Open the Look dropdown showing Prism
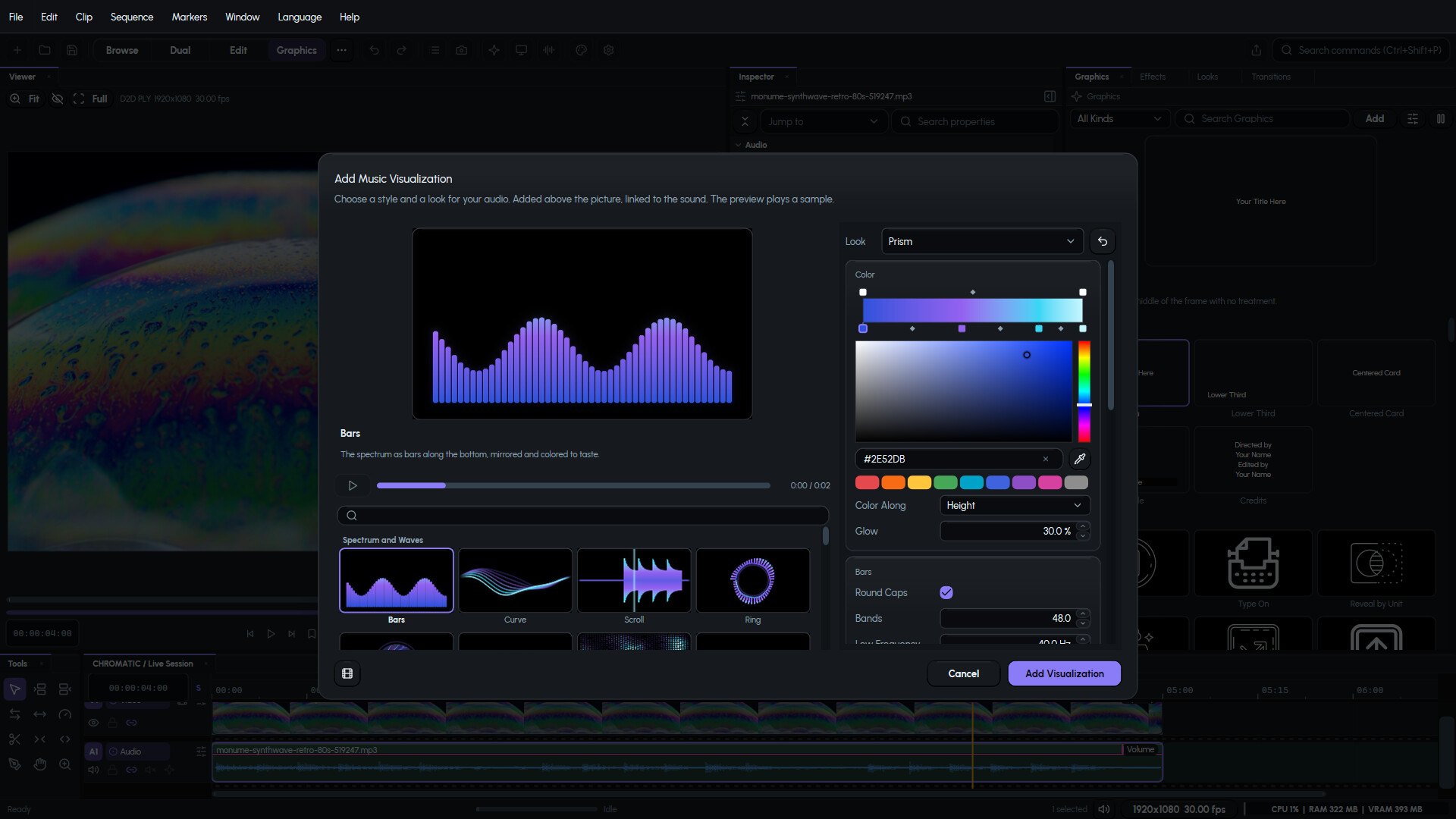 point(982,241)
